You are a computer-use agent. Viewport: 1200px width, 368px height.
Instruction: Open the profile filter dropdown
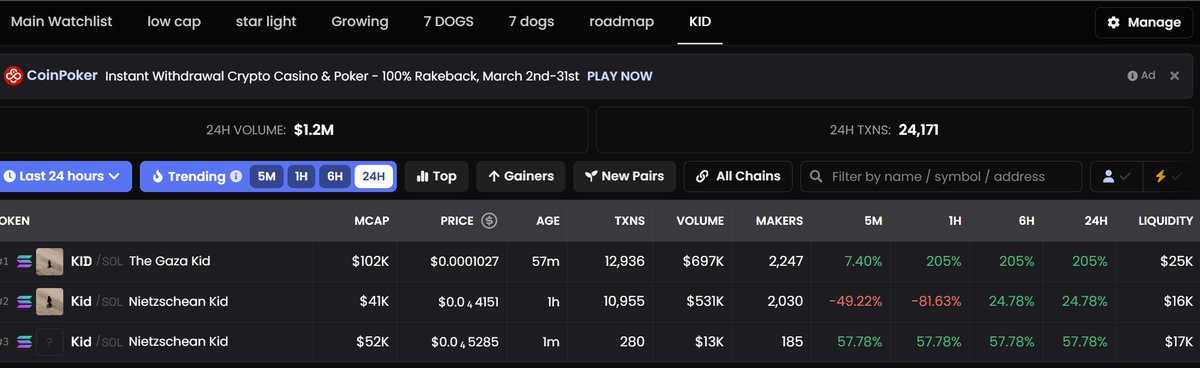click(x=1115, y=177)
